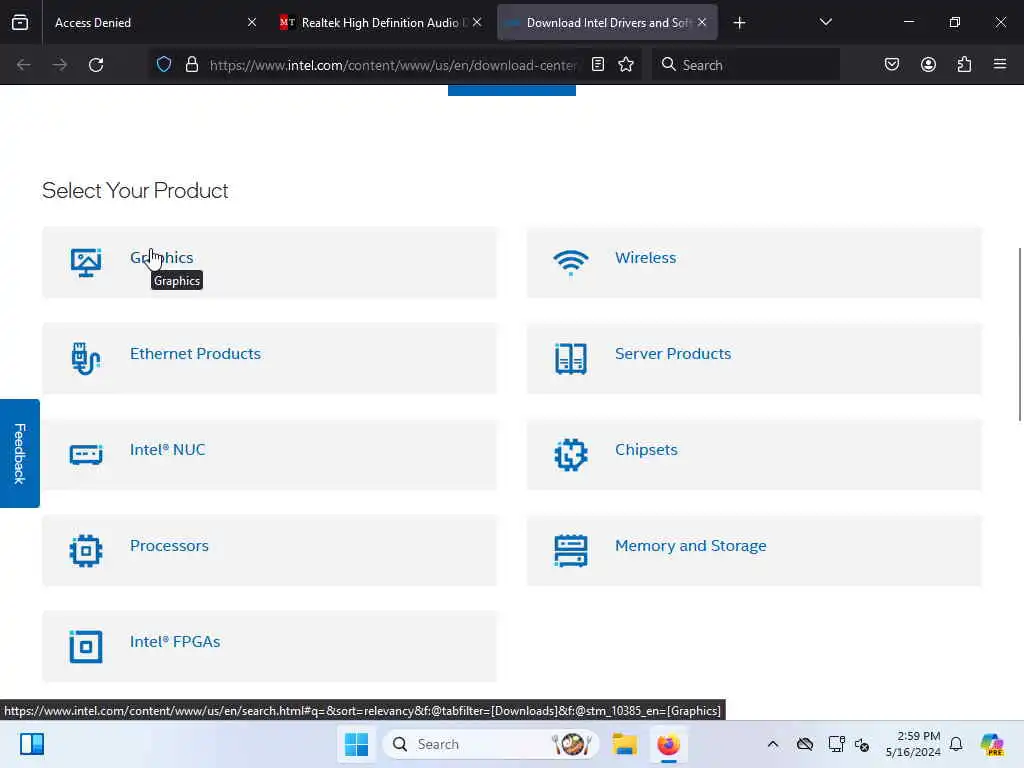1024x768 pixels.
Task: Click the OneDrive cloud tray icon
Action: [805, 744]
